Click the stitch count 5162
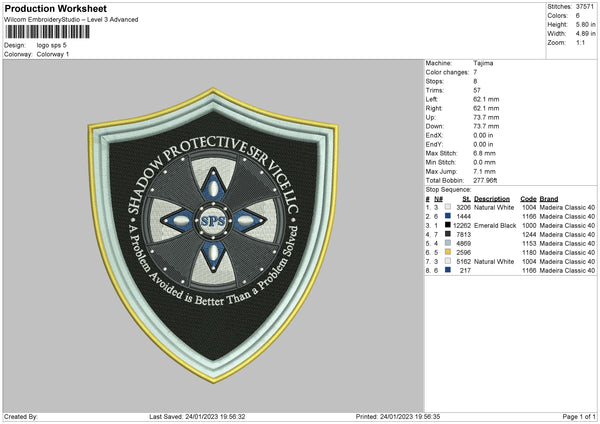The width and height of the screenshot is (600, 424). point(463,261)
